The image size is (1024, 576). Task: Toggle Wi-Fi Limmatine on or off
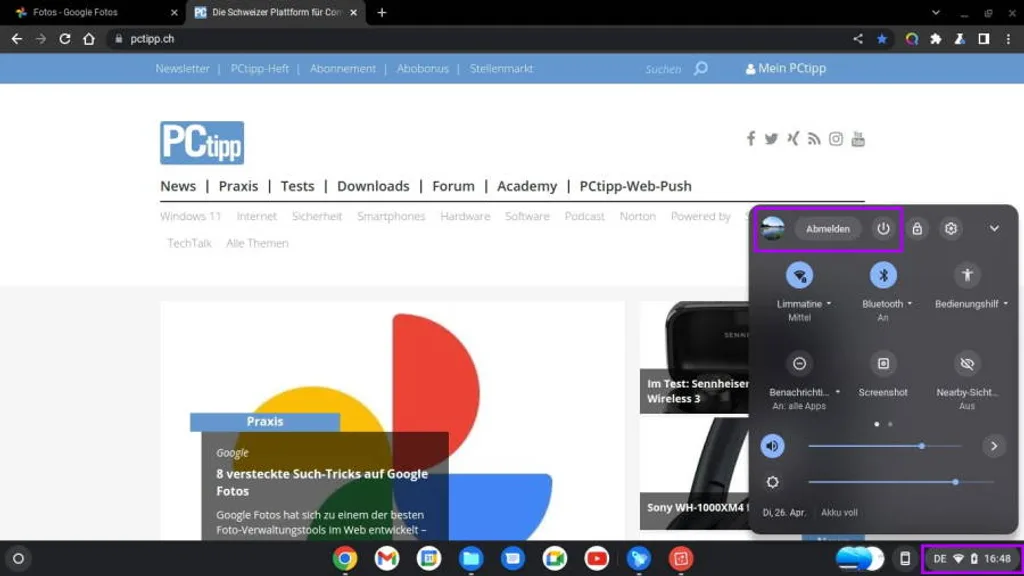click(x=799, y=276)
